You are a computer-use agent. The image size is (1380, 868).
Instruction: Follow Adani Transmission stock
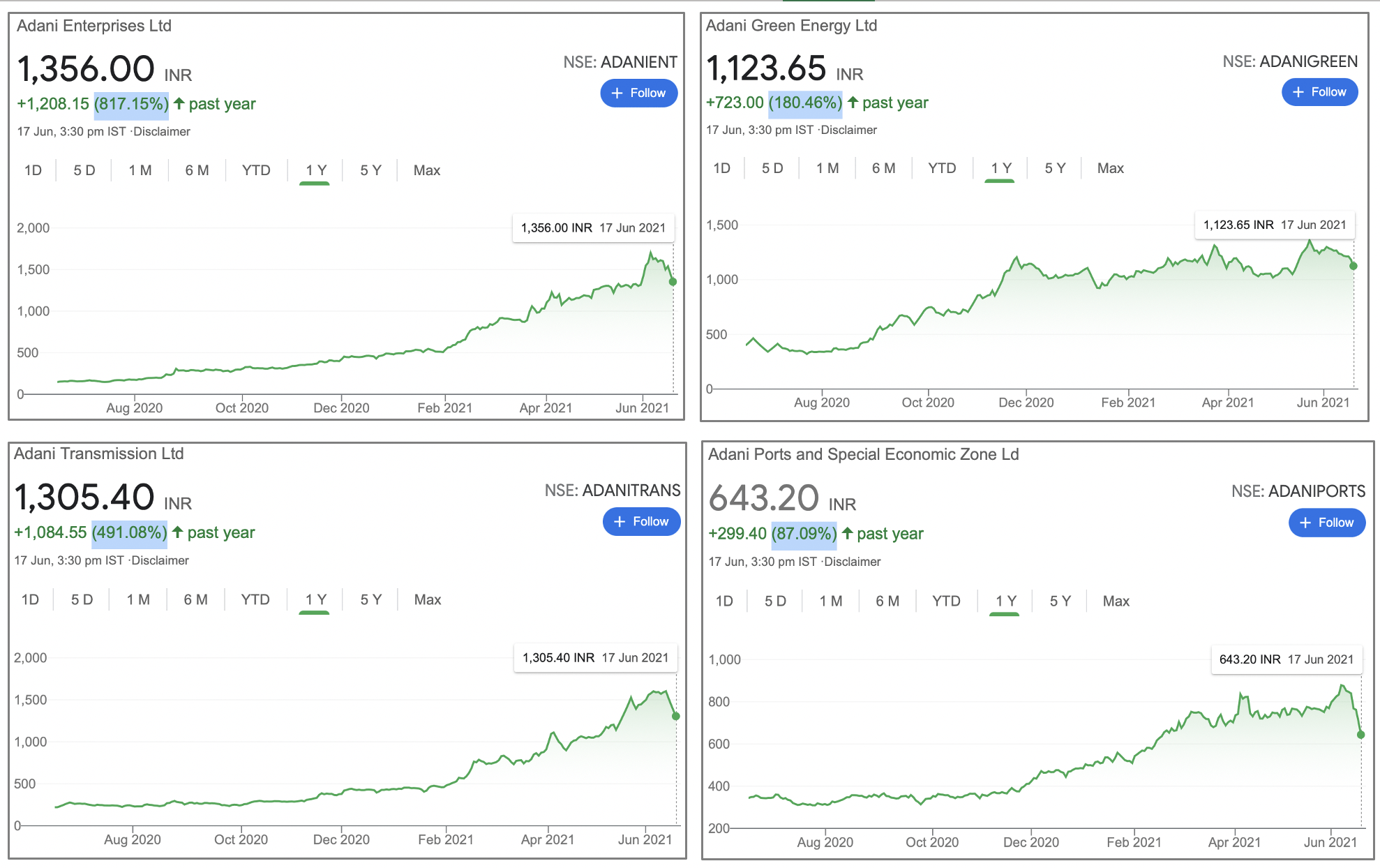(641, 521)
